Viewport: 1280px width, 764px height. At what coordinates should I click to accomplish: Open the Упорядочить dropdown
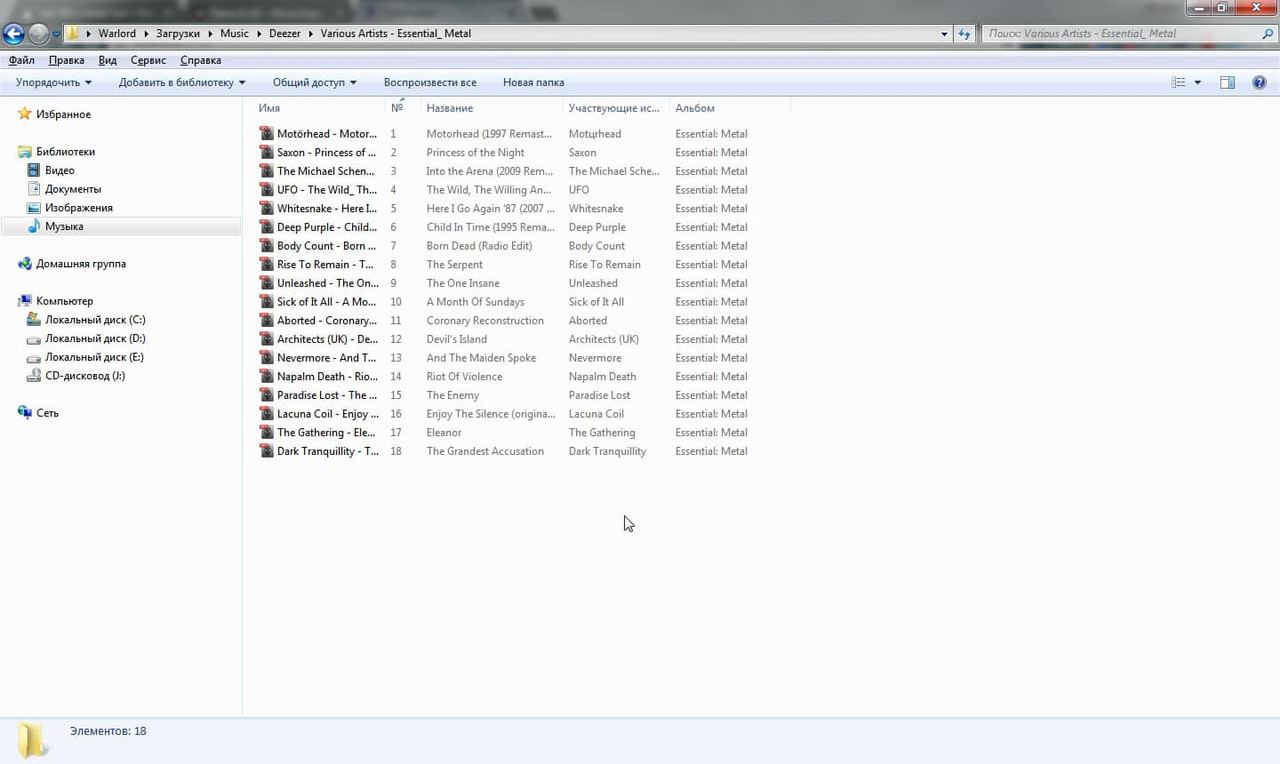pos(54,83)
